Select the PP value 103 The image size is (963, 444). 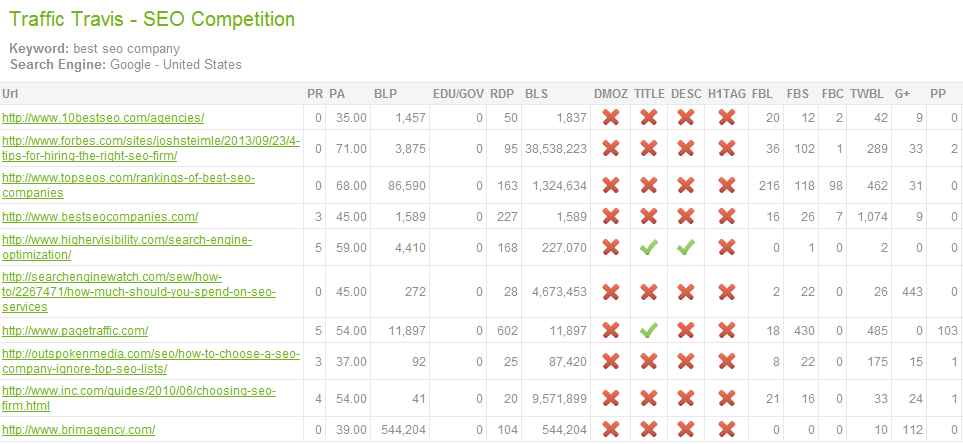[947, 331]
